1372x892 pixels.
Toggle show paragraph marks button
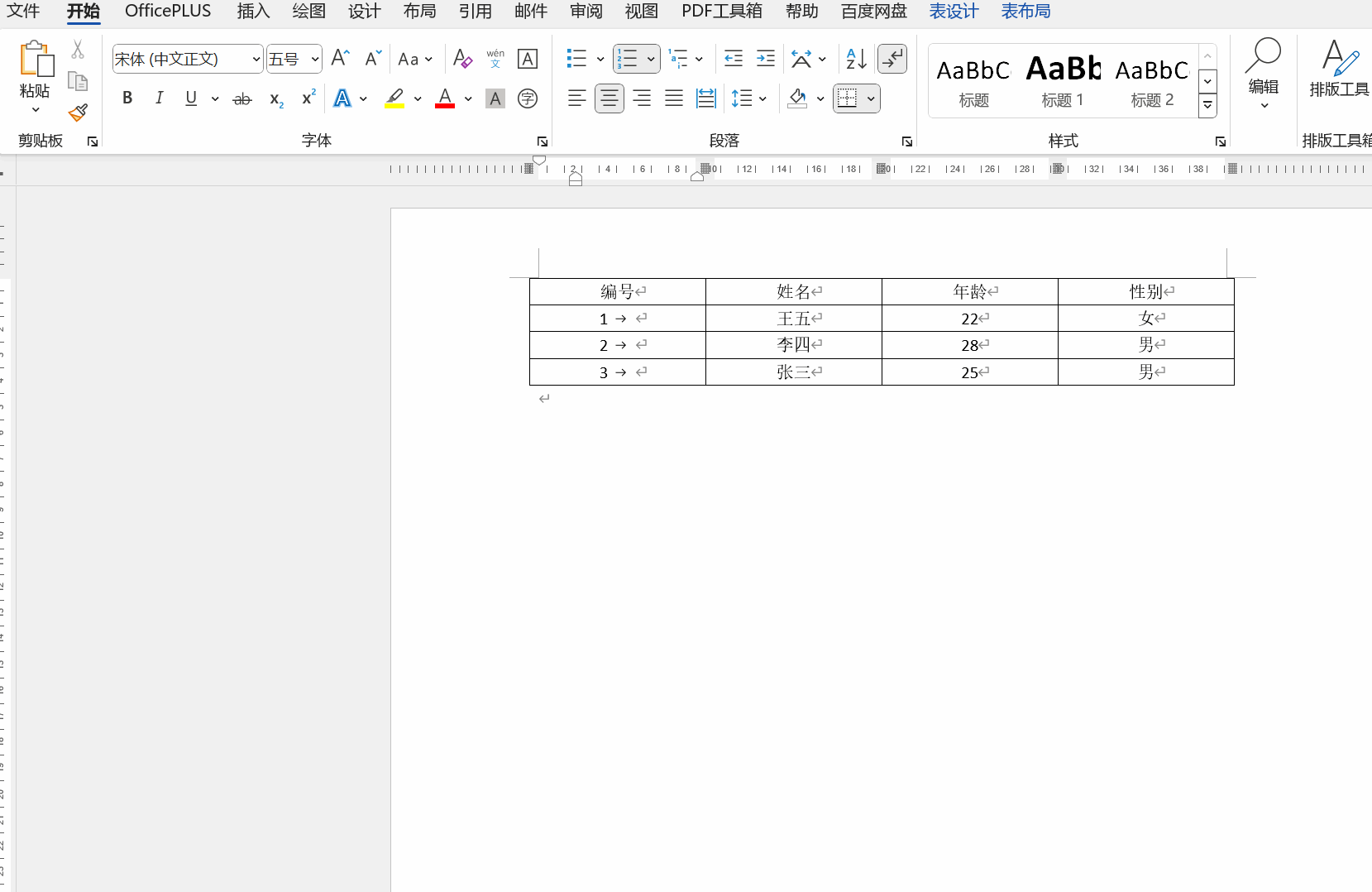pyautogui.click(x=892, y=59)
